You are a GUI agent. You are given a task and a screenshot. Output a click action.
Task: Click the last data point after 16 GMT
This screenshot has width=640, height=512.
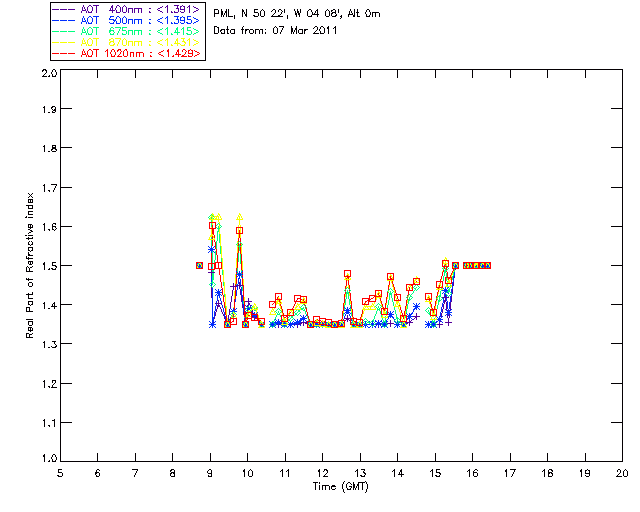tap(487, 265)
